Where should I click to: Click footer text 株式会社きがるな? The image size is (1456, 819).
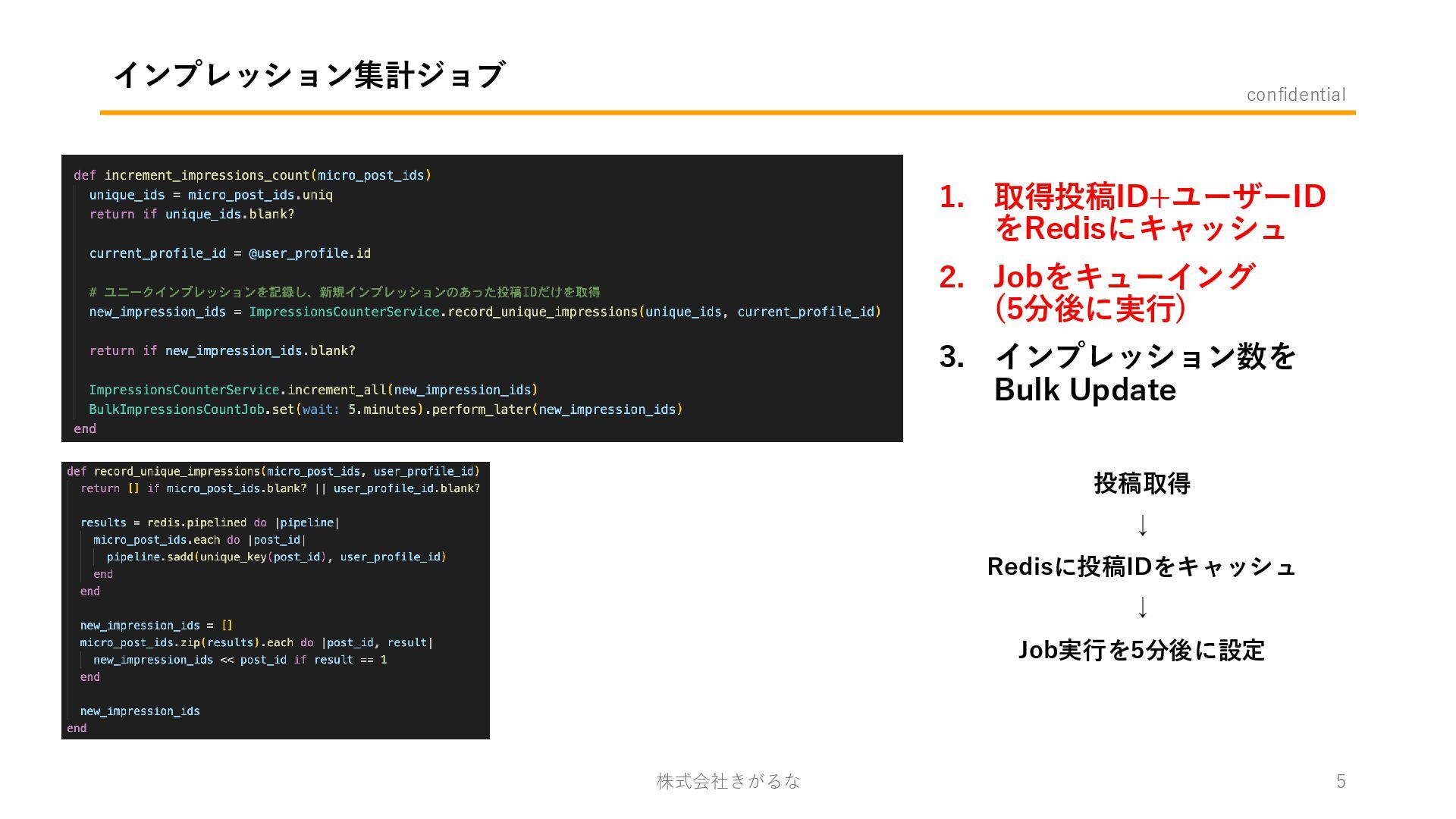click(728, 781)
